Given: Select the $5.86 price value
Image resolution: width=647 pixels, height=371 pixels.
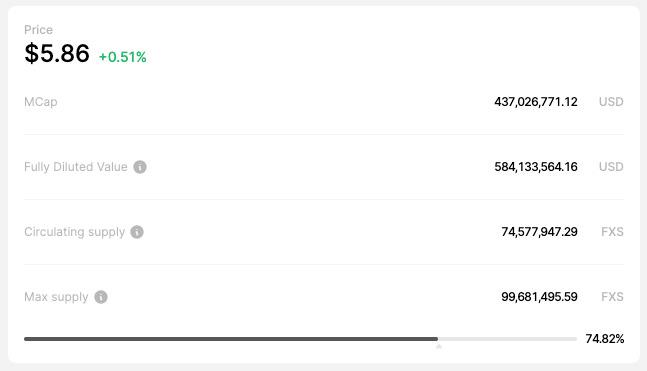Looking at the screenshot, I should point(57,54).
